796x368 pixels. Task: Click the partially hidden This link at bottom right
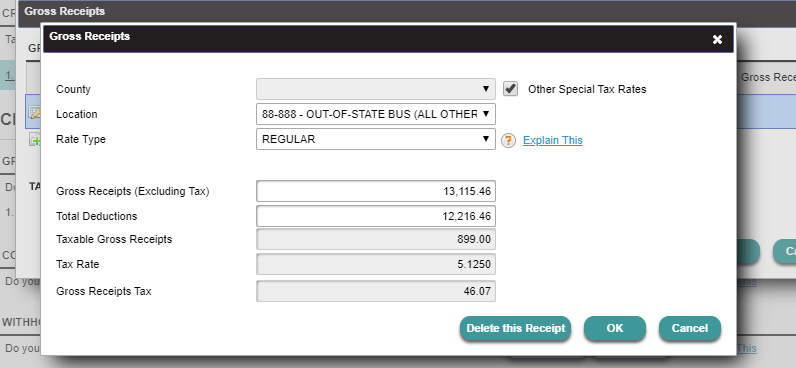[x=747, y=348]
